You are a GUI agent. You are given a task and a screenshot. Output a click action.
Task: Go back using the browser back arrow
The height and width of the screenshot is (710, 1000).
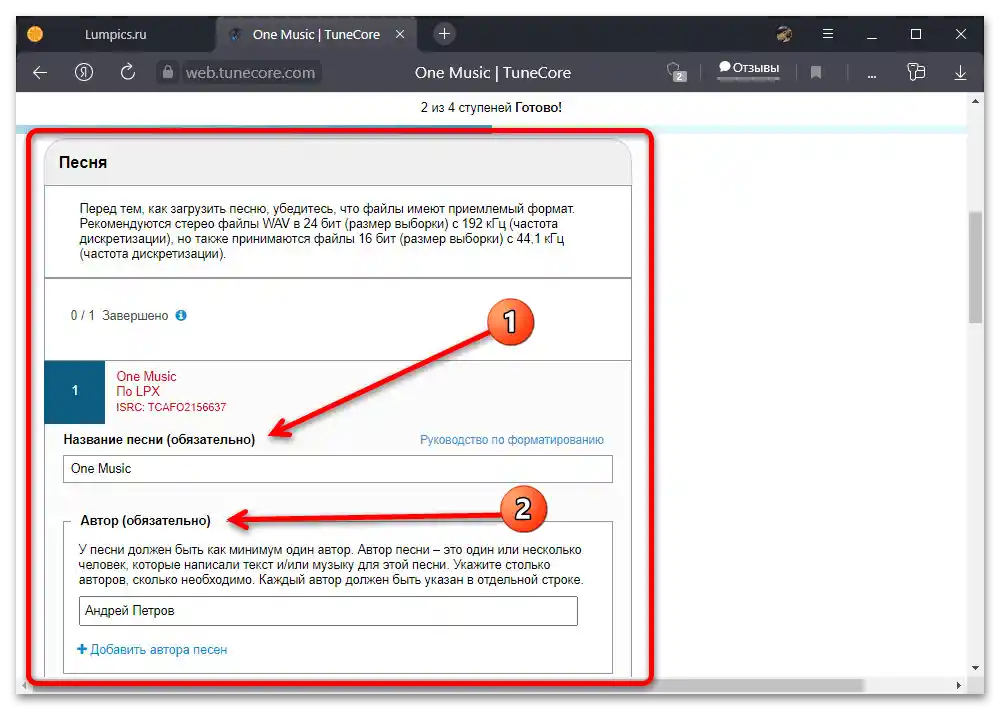point(40,73)
